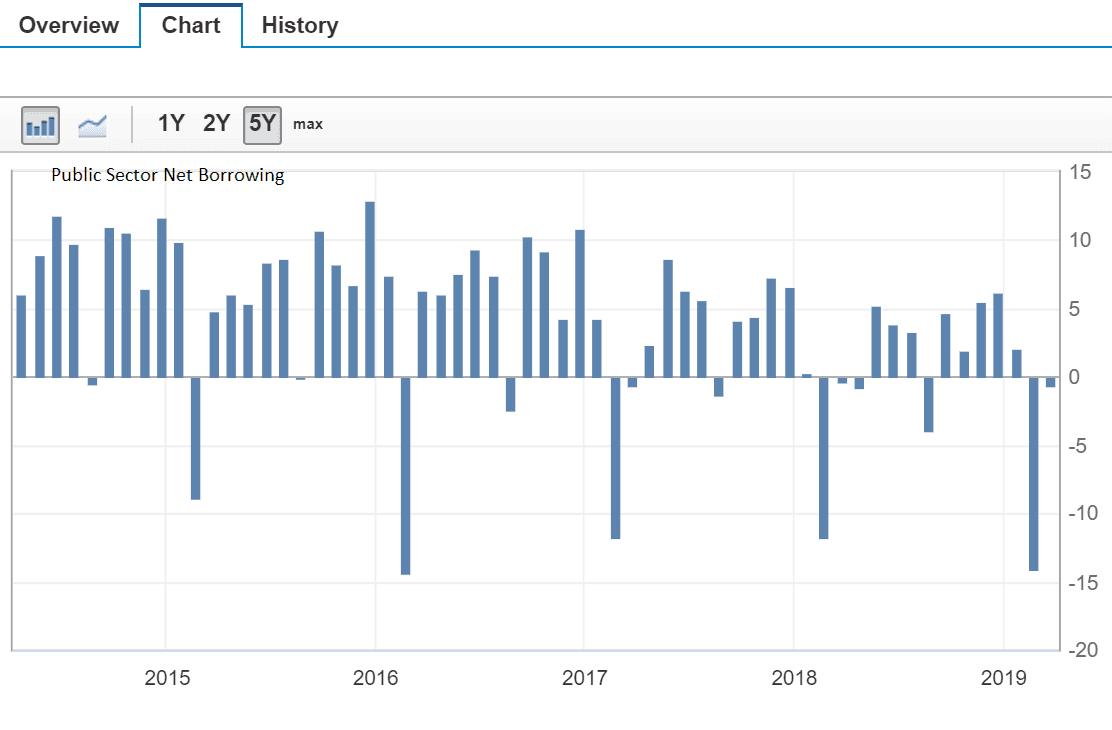The width and height of the screenshot is (1112, 730).
Task: Click the large negative bar in early 2019
Action: [x=1033, y=473]
